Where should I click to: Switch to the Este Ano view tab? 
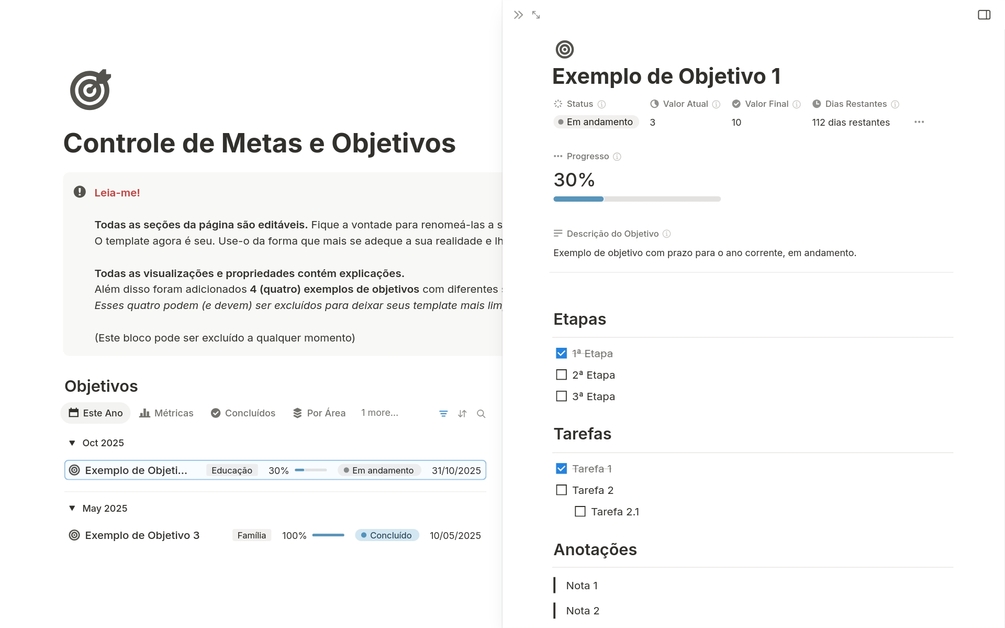96,413
